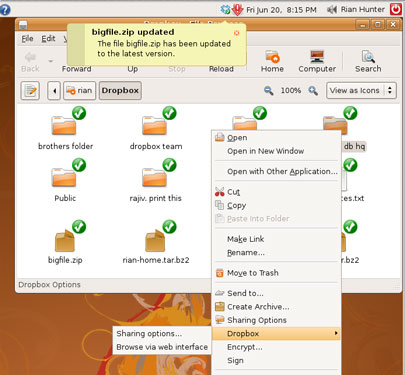Zoom out with the magnifier minus icon
Viewport: 405px width, 375px height.
click(x=269, y=90)
